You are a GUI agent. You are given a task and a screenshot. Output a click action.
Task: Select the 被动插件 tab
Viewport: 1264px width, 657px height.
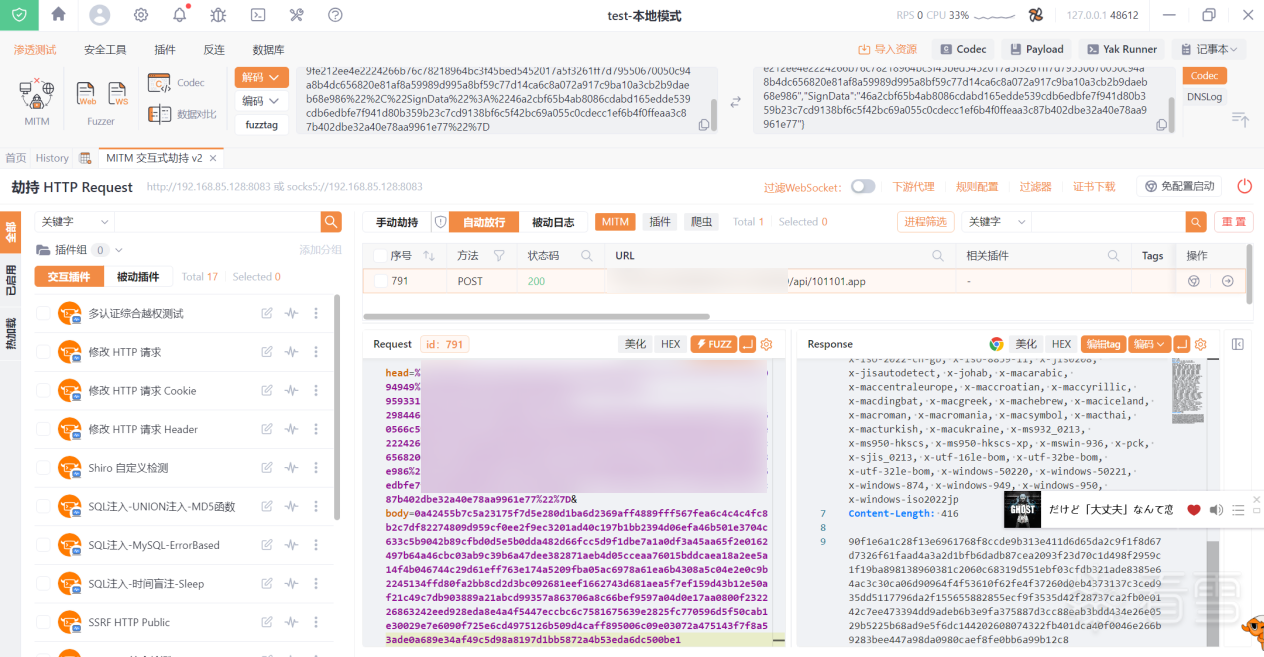(138, 276)
